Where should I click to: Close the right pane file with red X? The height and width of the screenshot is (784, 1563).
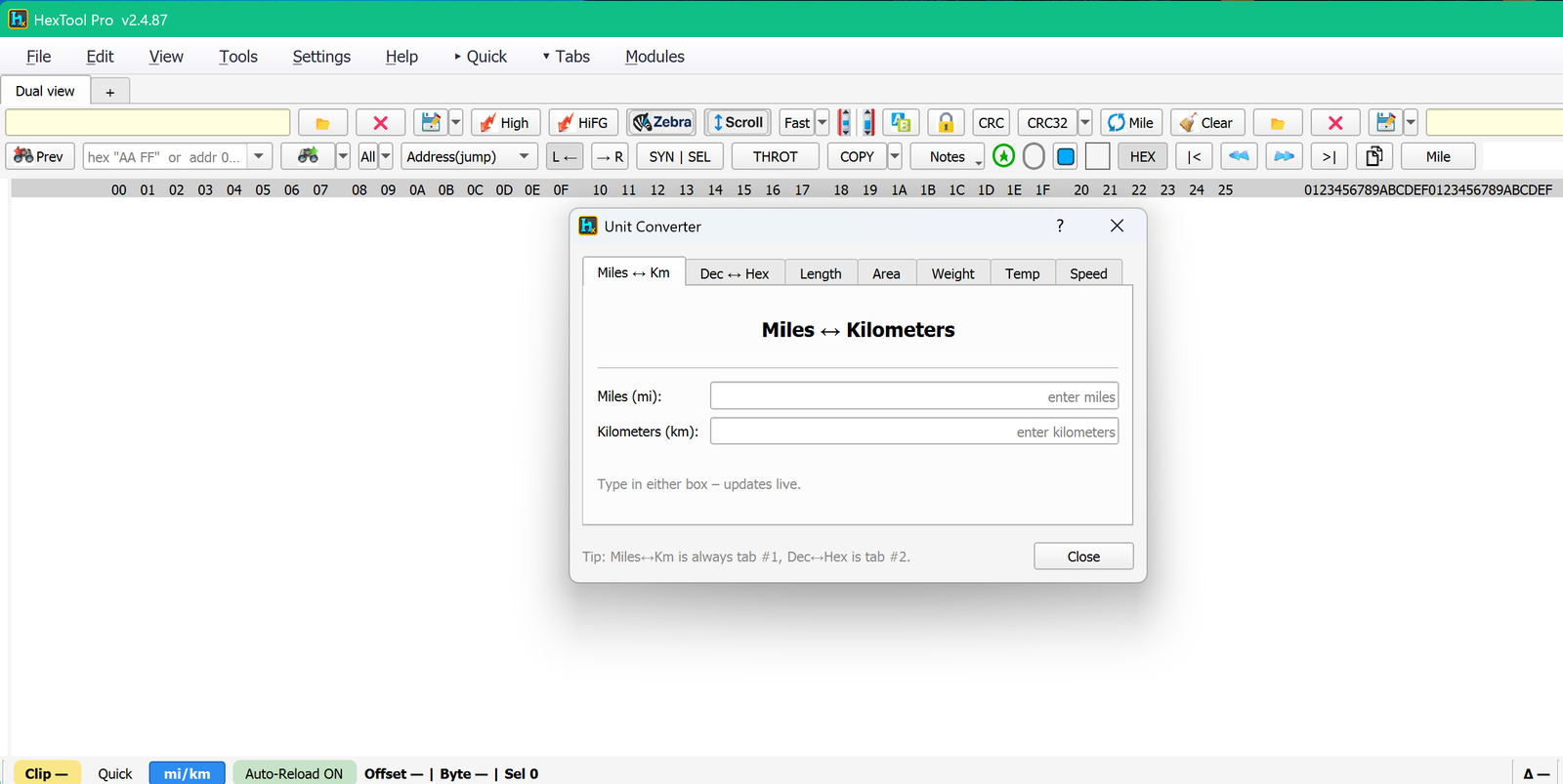(x=1335, y=123)
